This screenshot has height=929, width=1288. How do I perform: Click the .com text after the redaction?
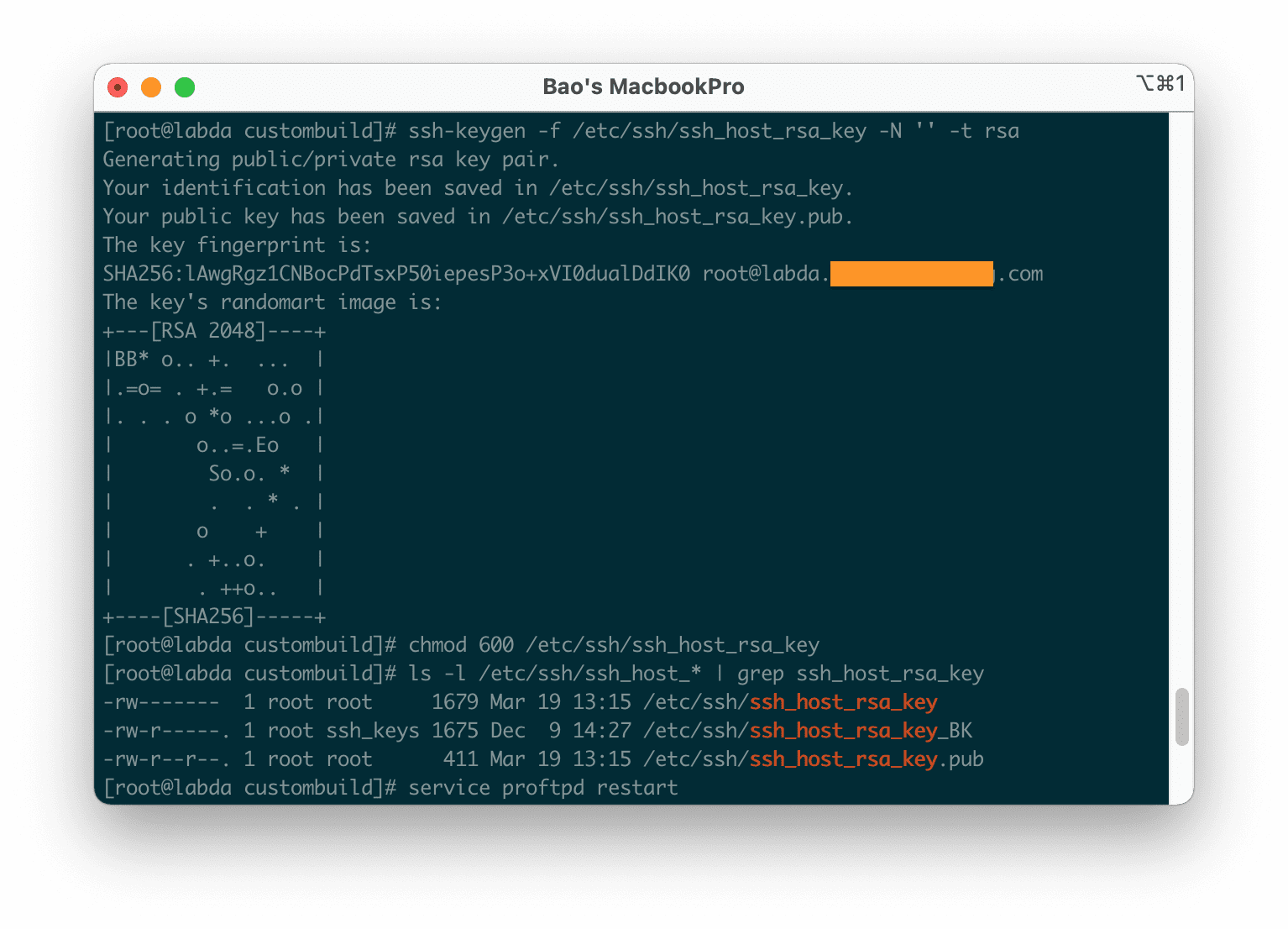pyautogui.click(x=1021, y=274)
